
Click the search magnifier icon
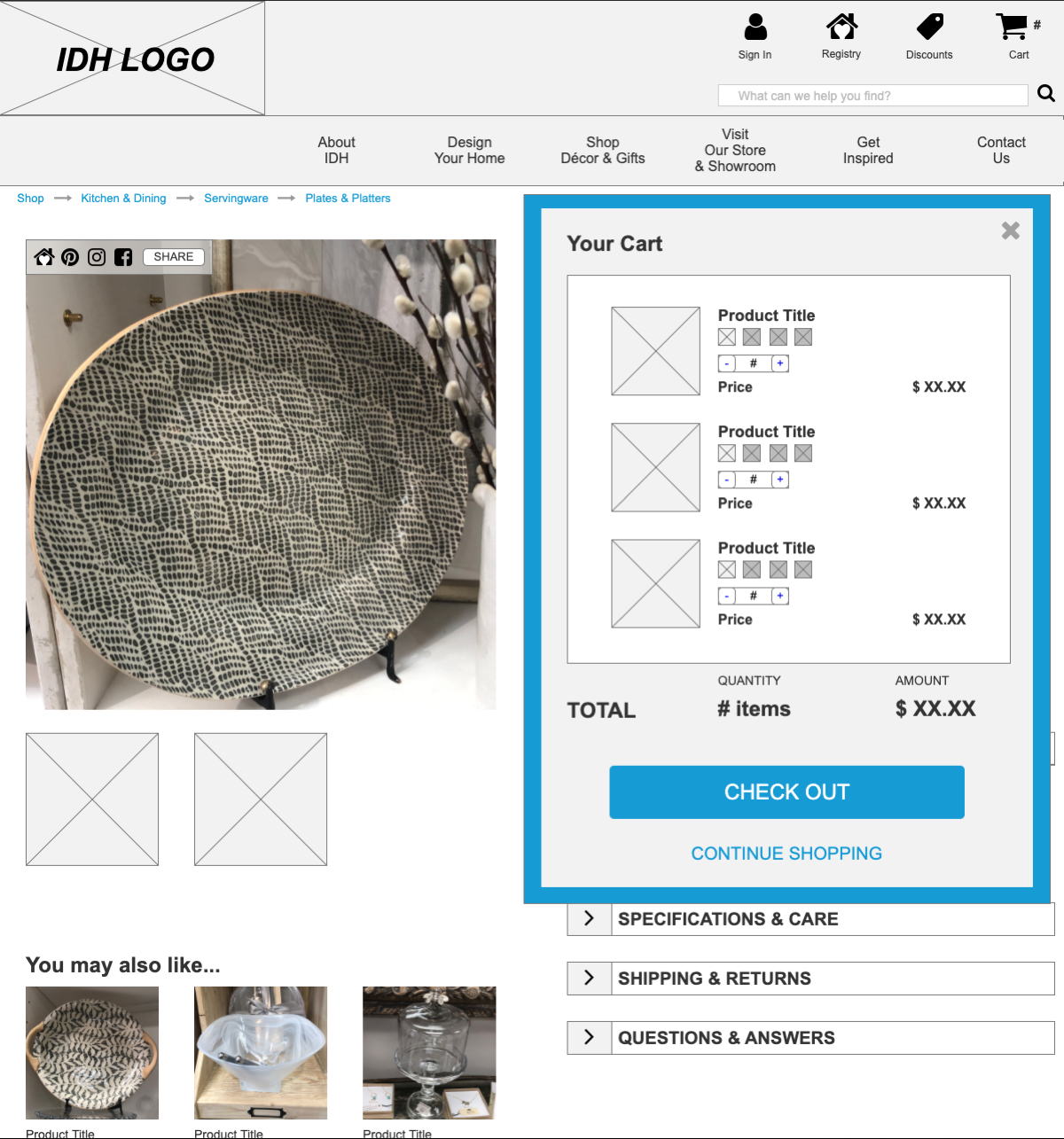1046,93
